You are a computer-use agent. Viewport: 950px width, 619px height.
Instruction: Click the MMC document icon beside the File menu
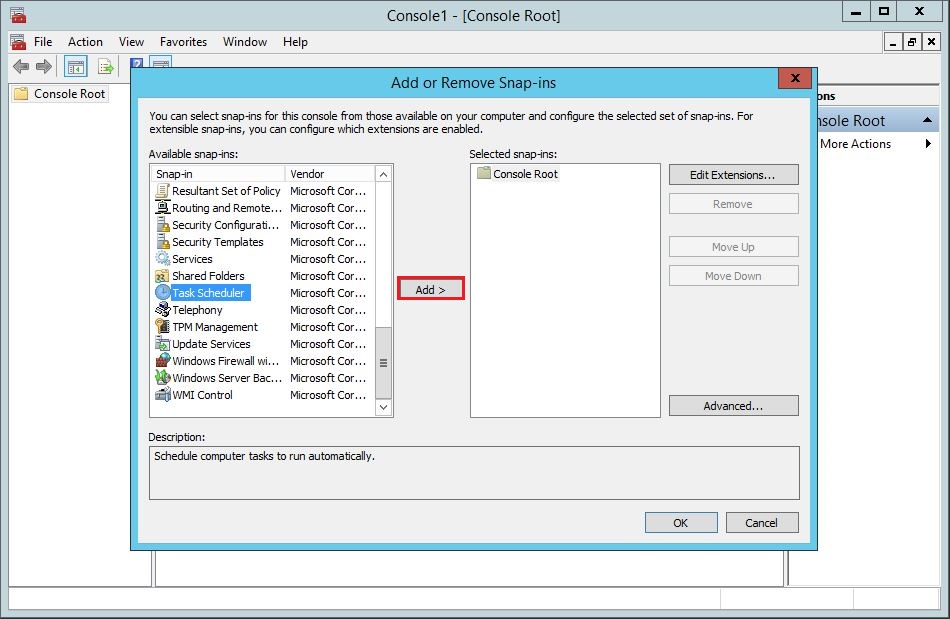point(18,42)
